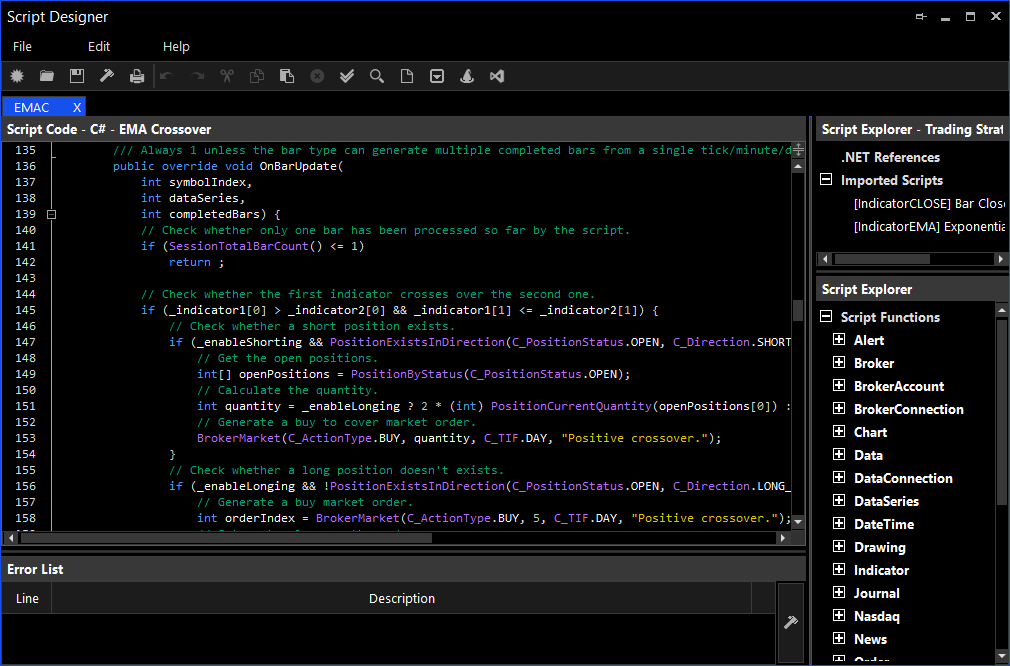
Task: Click the Visual Studio icon in the toolbar
Action: (x=497, y=76)
